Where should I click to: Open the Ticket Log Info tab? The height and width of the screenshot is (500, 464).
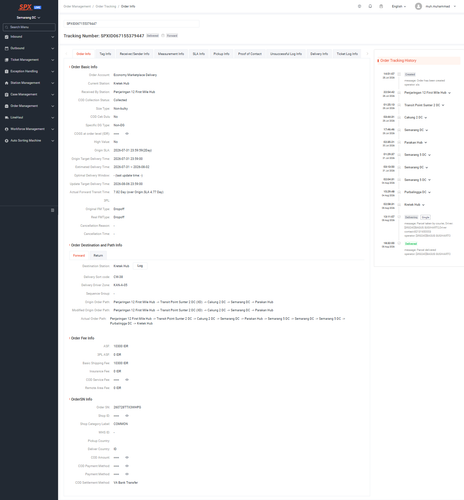point(347,54)
